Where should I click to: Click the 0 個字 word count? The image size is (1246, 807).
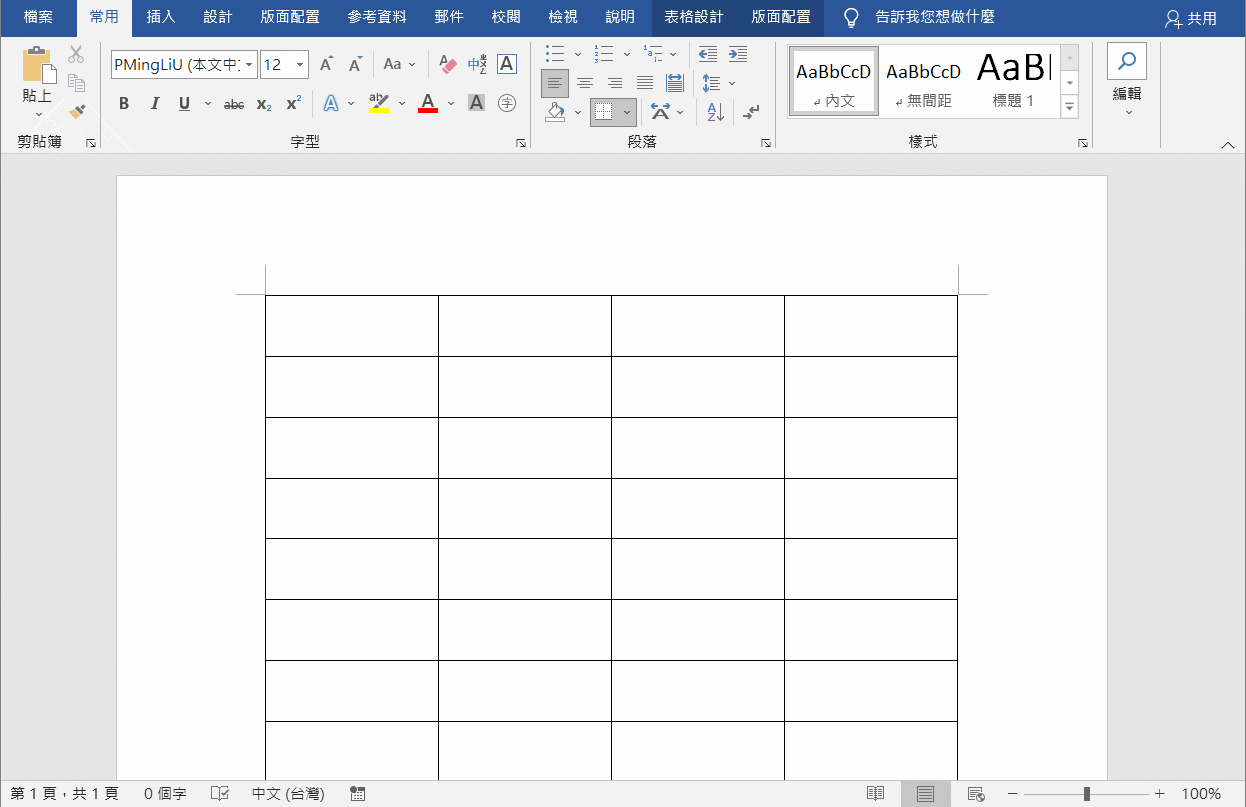point(165,793)
